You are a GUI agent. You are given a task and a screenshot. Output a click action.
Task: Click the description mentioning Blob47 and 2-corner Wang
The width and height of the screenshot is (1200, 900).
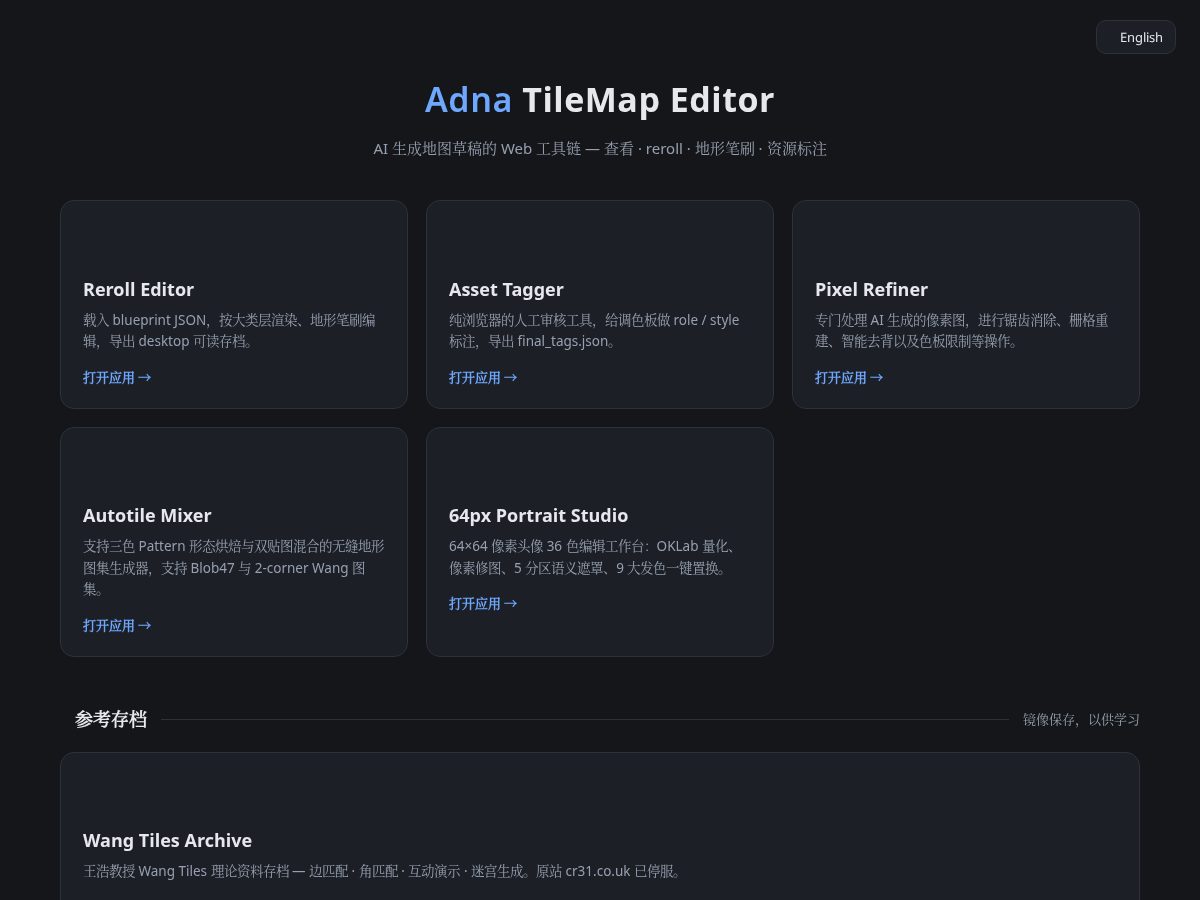(234, 567)
